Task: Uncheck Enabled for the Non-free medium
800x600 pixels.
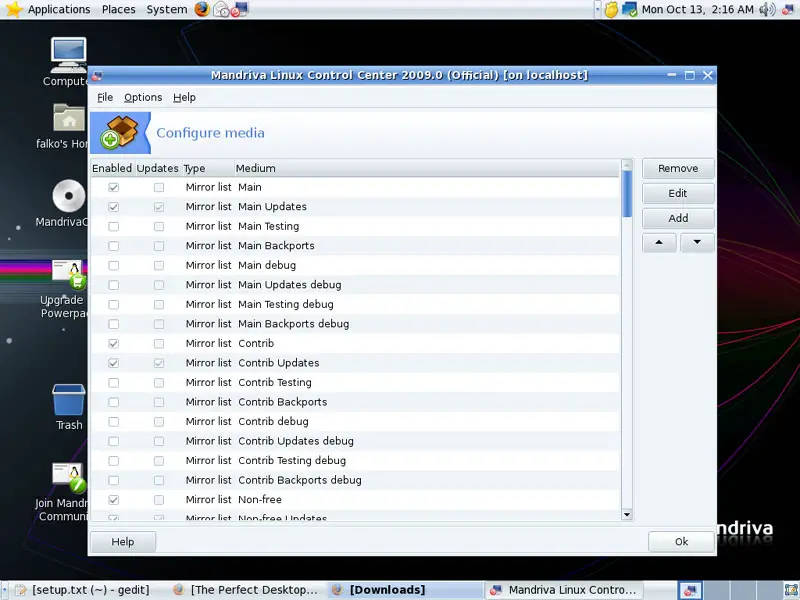Action: [113, 500]
